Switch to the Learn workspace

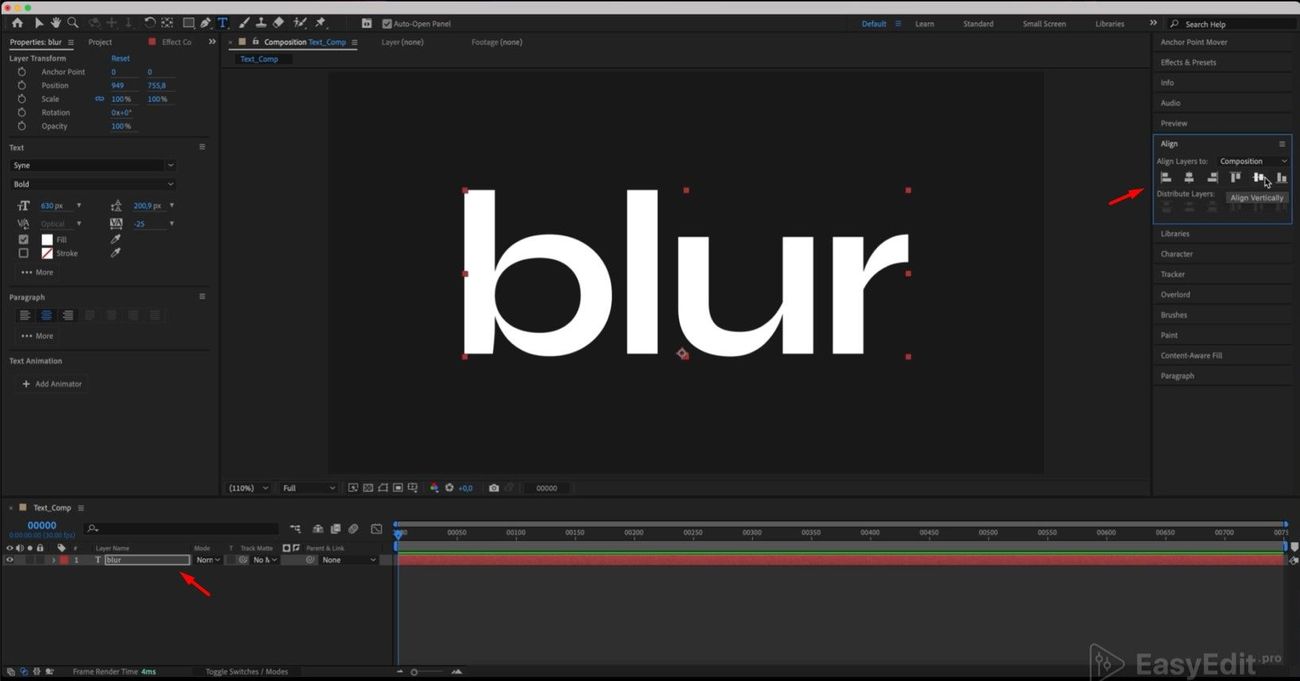click(x=924, y=24)
